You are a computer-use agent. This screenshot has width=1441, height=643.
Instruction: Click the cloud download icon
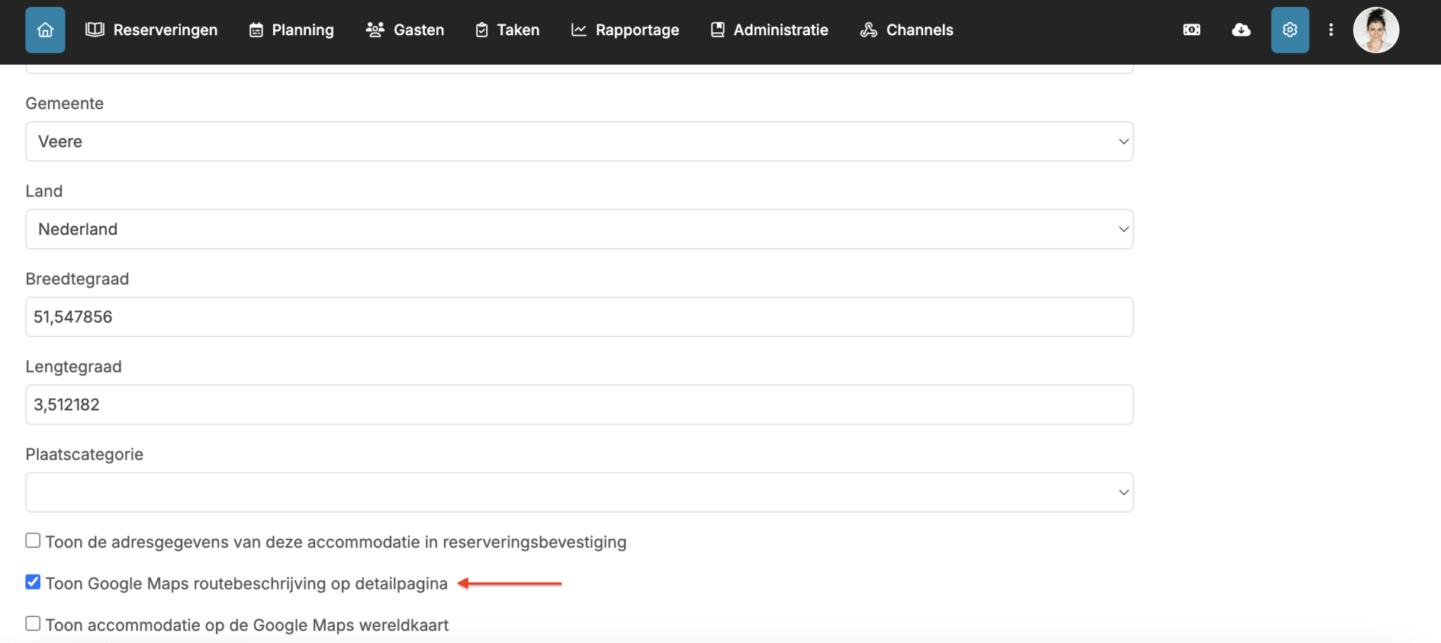[1241, 30]
